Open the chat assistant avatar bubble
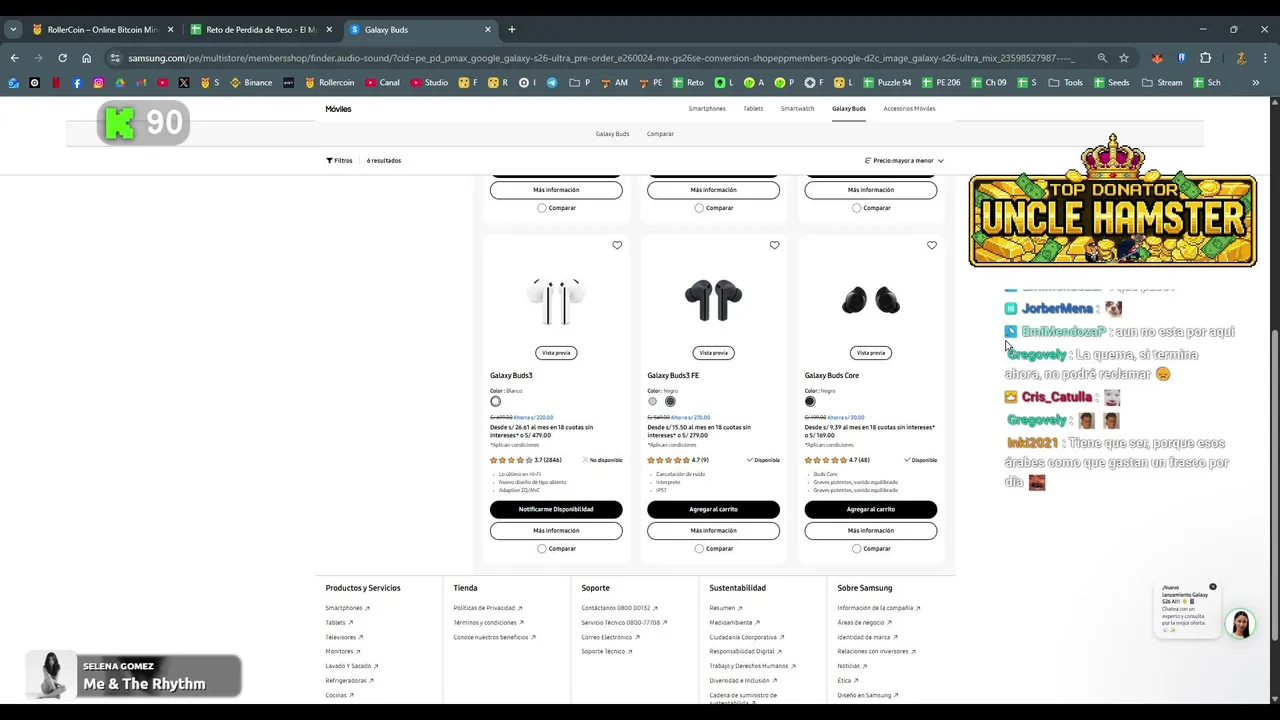This screenshot has width=1280, height=720. [x=1240, y=623]
